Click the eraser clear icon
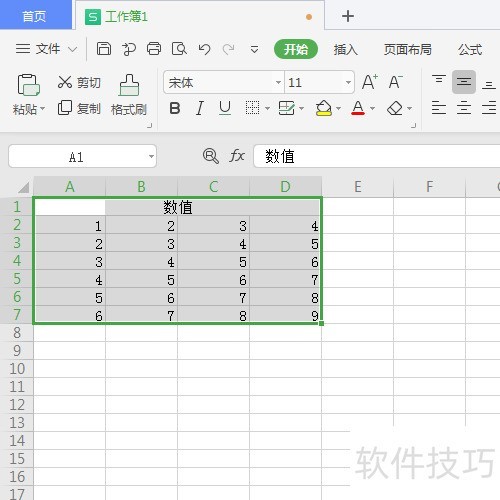This screenshot has width=500, height=500. (x=395, y=108)
